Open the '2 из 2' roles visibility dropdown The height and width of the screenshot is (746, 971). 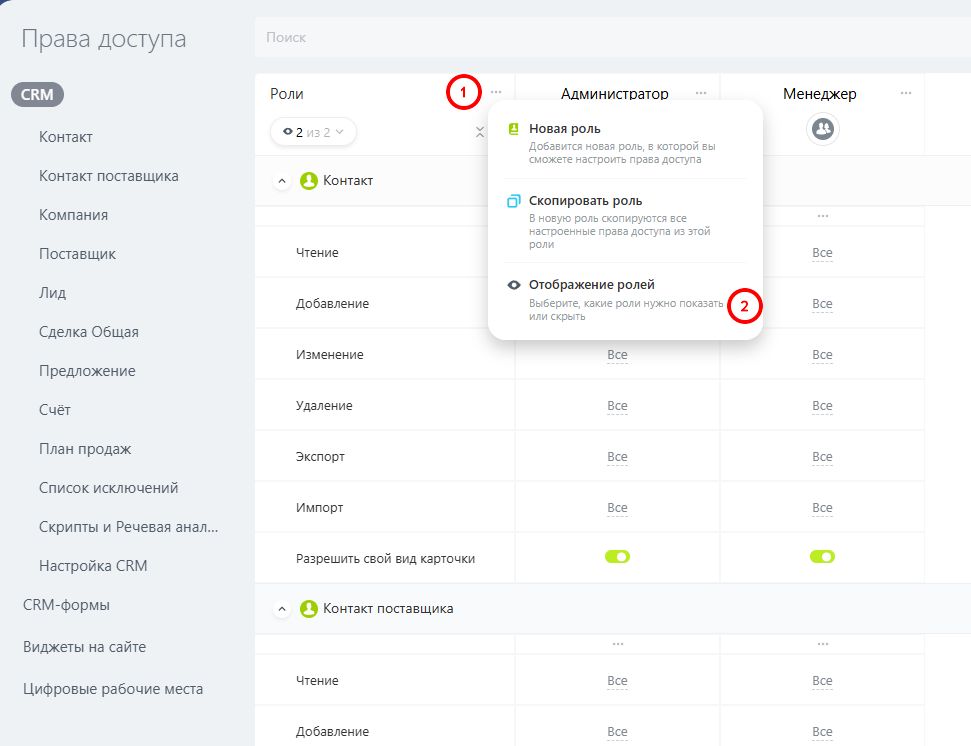(x=313, y=131)
